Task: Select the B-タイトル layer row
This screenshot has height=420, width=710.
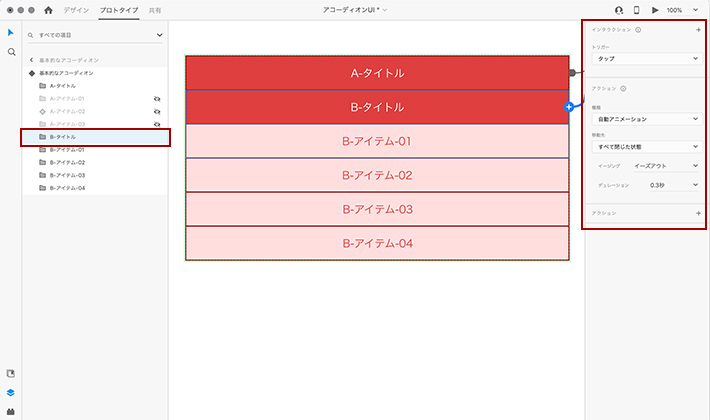Action: [95, 137]
